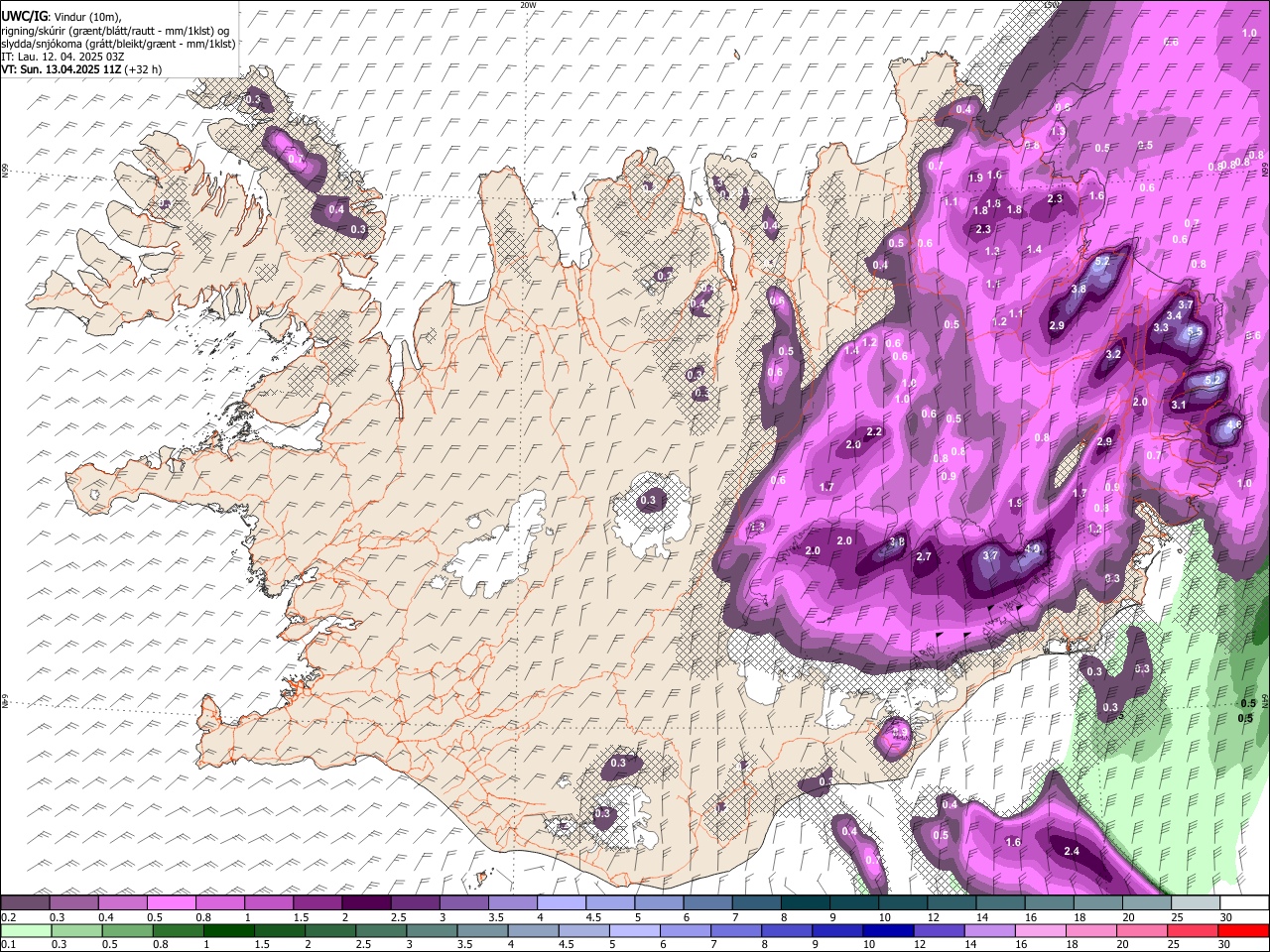
Task: Pick the navy blue lower-legend swatch labeled 10
Action: (887, 930)
